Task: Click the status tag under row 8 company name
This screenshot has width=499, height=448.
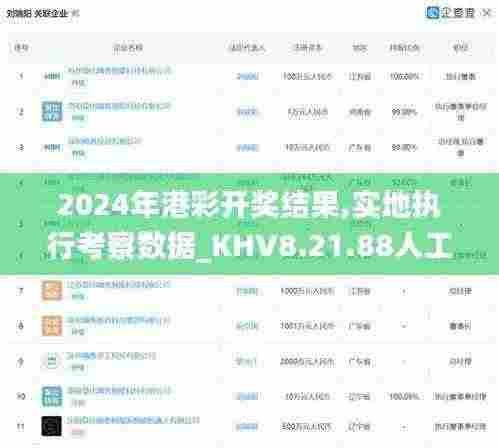Action: 78,332
